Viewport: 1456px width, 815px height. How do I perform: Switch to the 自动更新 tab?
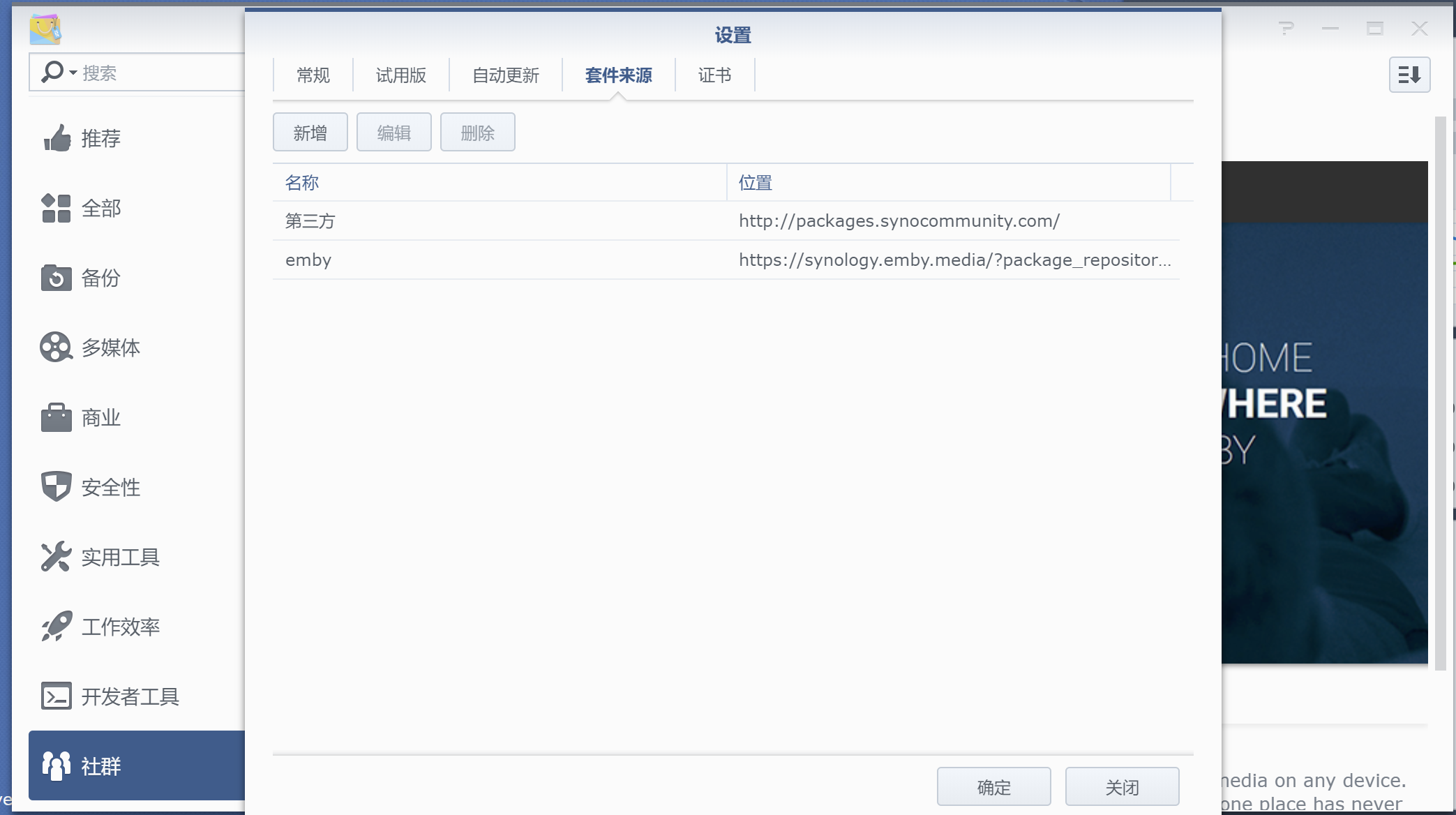(505, 75)
